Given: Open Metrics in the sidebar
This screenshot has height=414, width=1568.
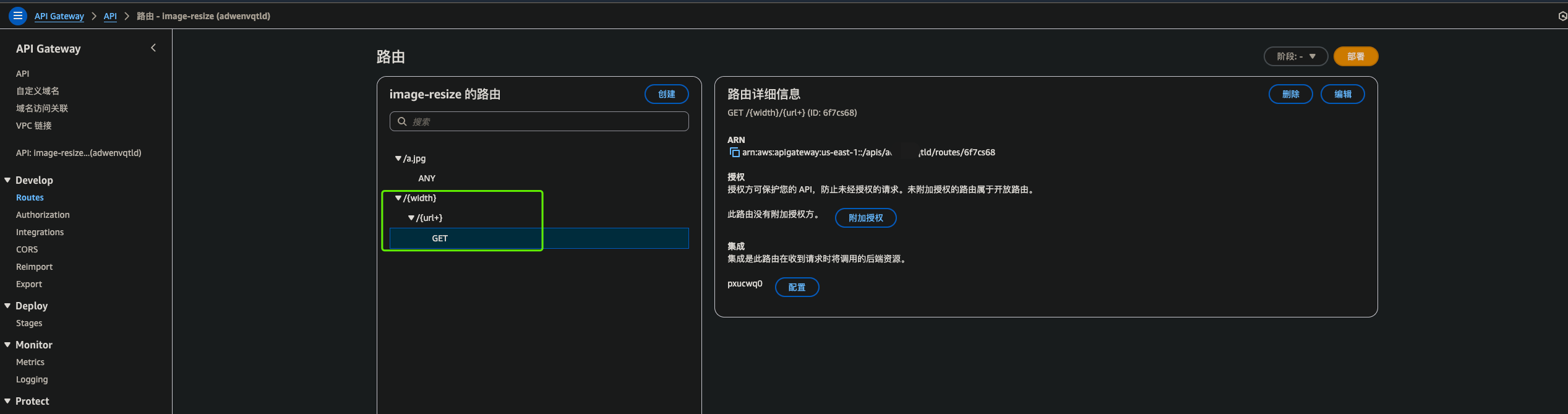Looking at the screenshot, I should click(x=30, y=362).
